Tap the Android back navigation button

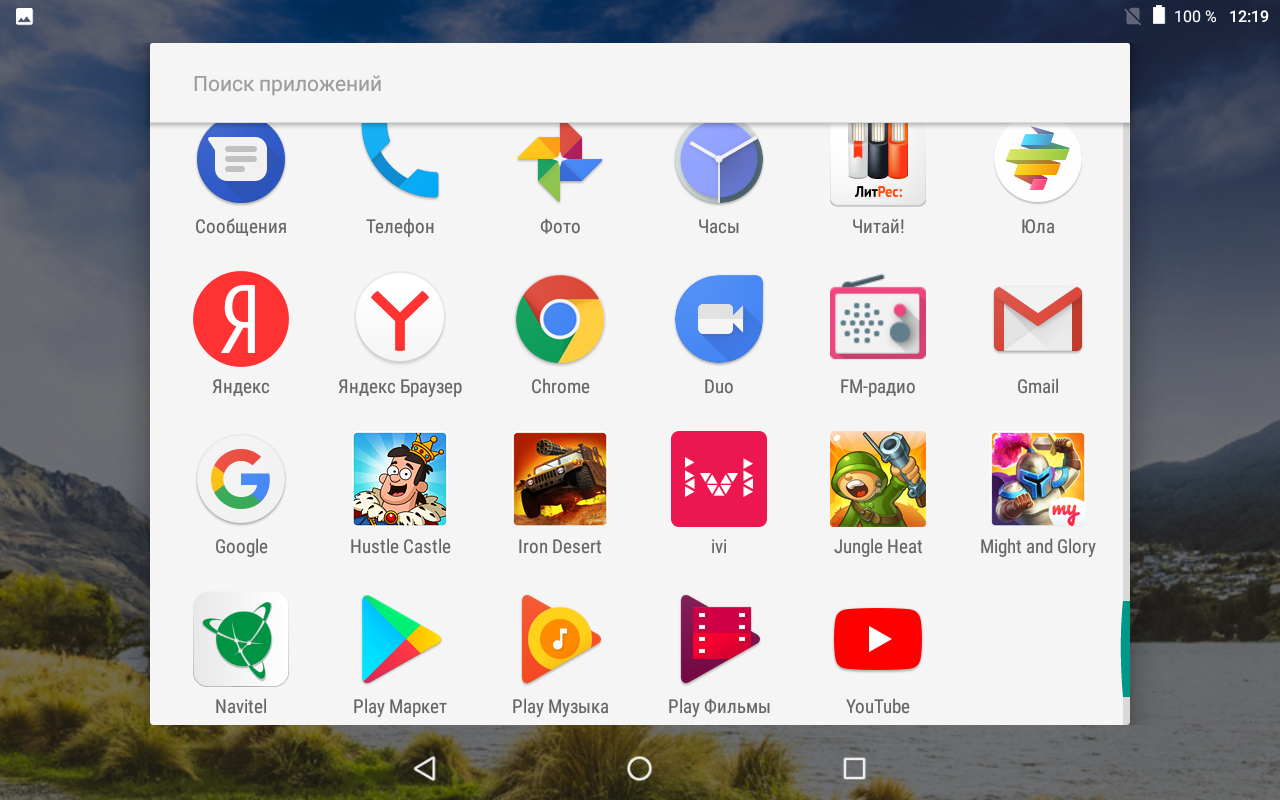click(x=425, y=768)
